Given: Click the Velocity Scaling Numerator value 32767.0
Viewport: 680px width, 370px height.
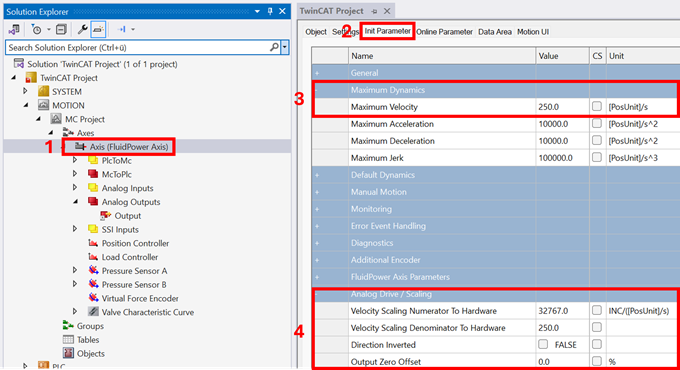Looking at the screenshot, I should [x=562, y=311].
